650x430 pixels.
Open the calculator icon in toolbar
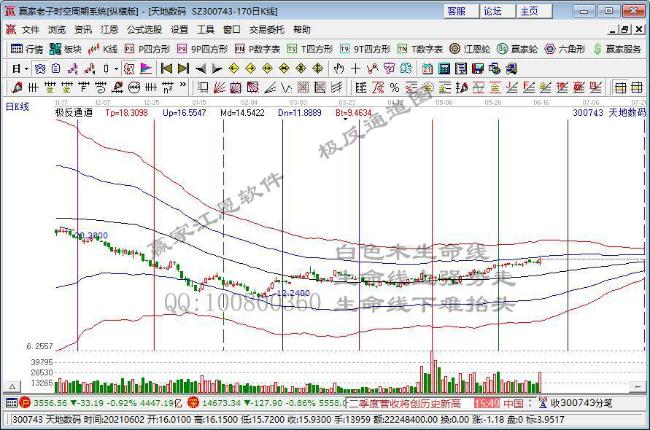(444, 68)
